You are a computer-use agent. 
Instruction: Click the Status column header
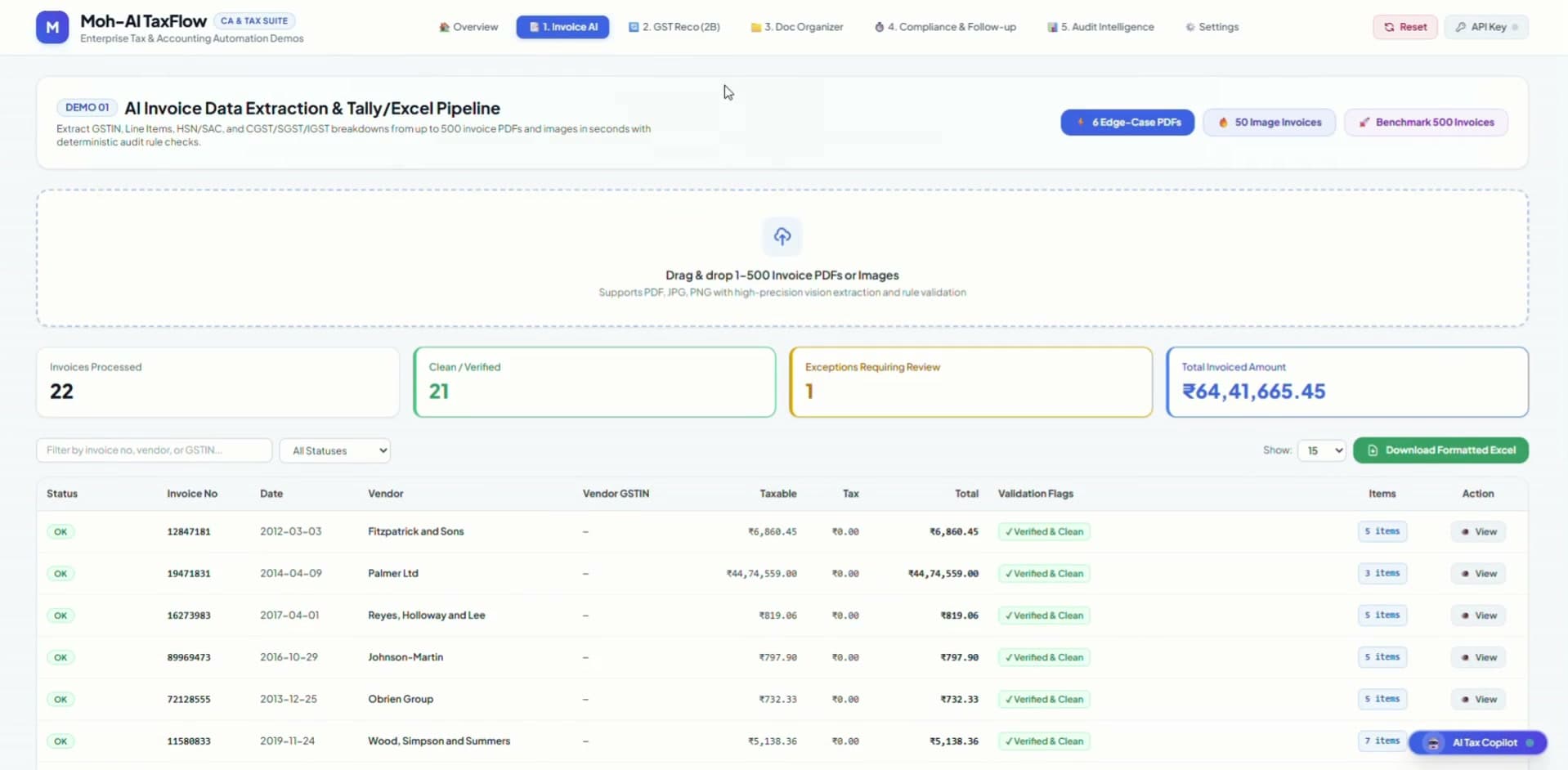tap(62, 494)
